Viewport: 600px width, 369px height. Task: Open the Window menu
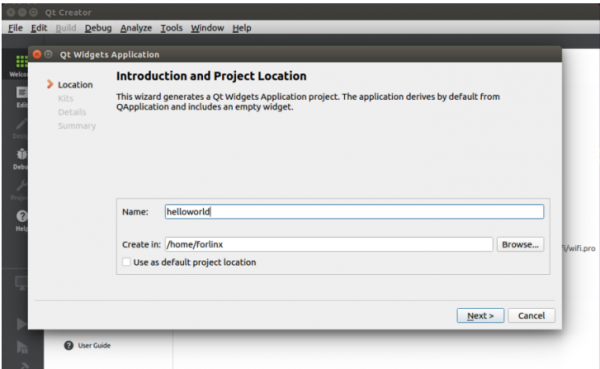(x=207, y=28)
